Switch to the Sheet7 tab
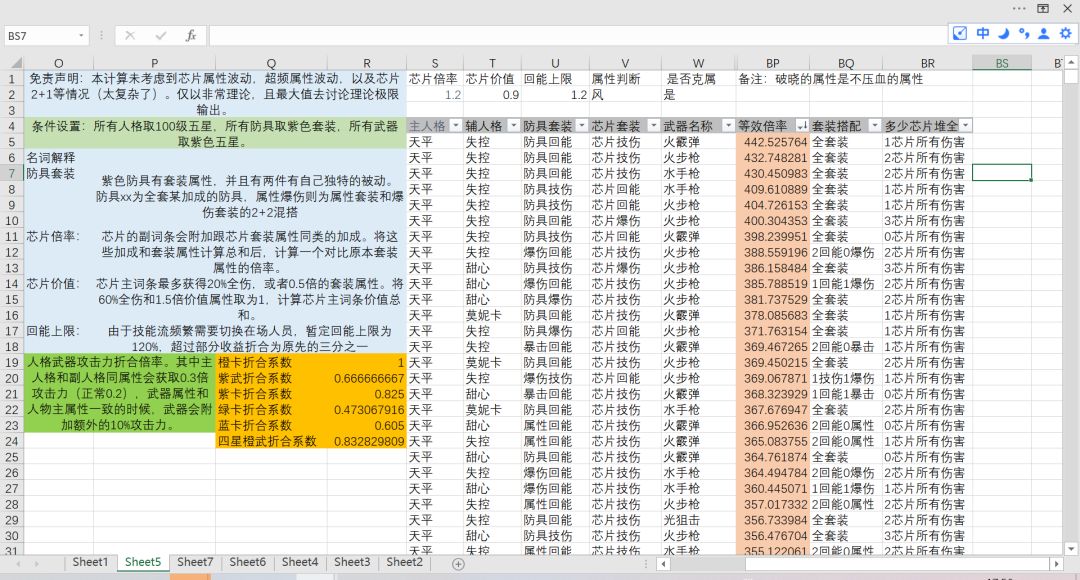 pos(195,562)
